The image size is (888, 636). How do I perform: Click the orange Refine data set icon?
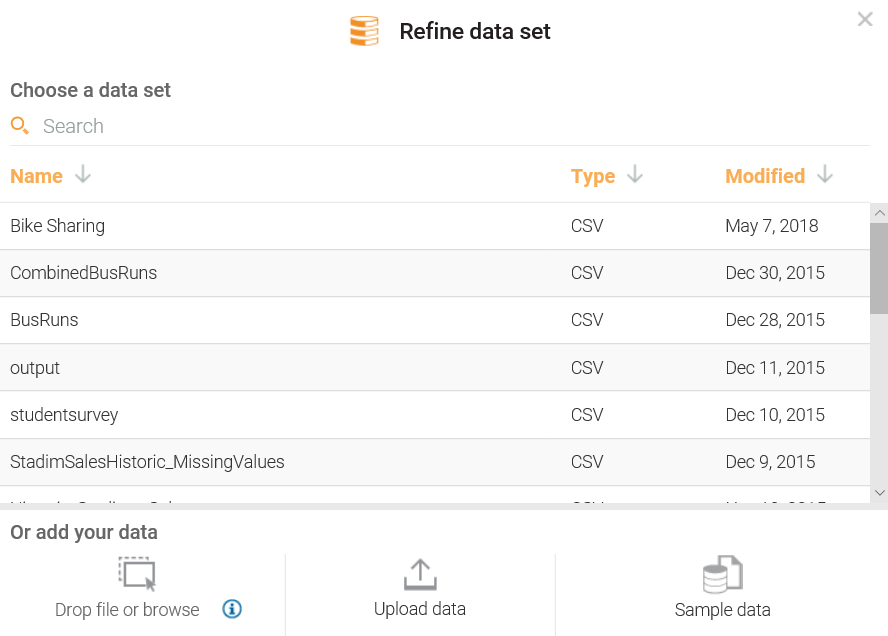364,31
